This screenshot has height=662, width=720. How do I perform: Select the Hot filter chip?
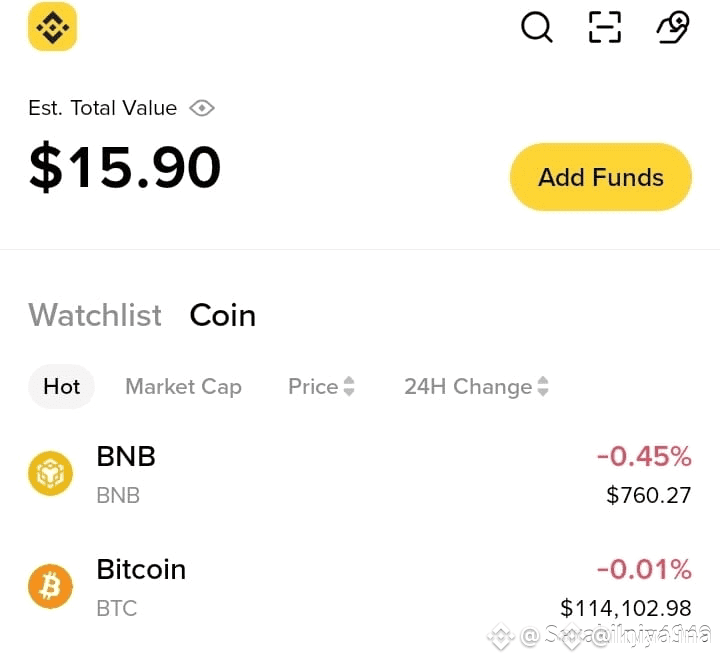click(x=62, y=387)
